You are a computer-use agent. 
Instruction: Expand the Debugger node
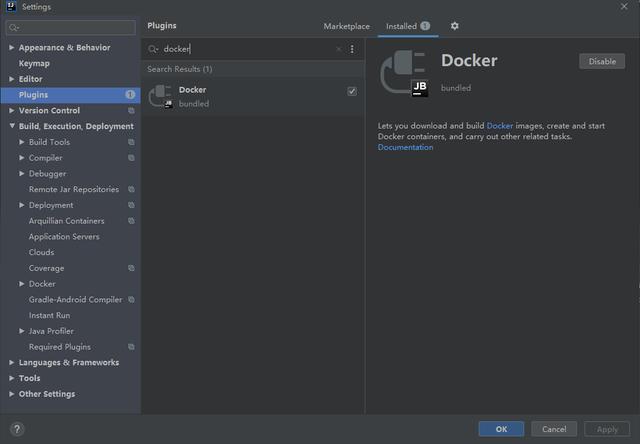(x=22, y=173)
